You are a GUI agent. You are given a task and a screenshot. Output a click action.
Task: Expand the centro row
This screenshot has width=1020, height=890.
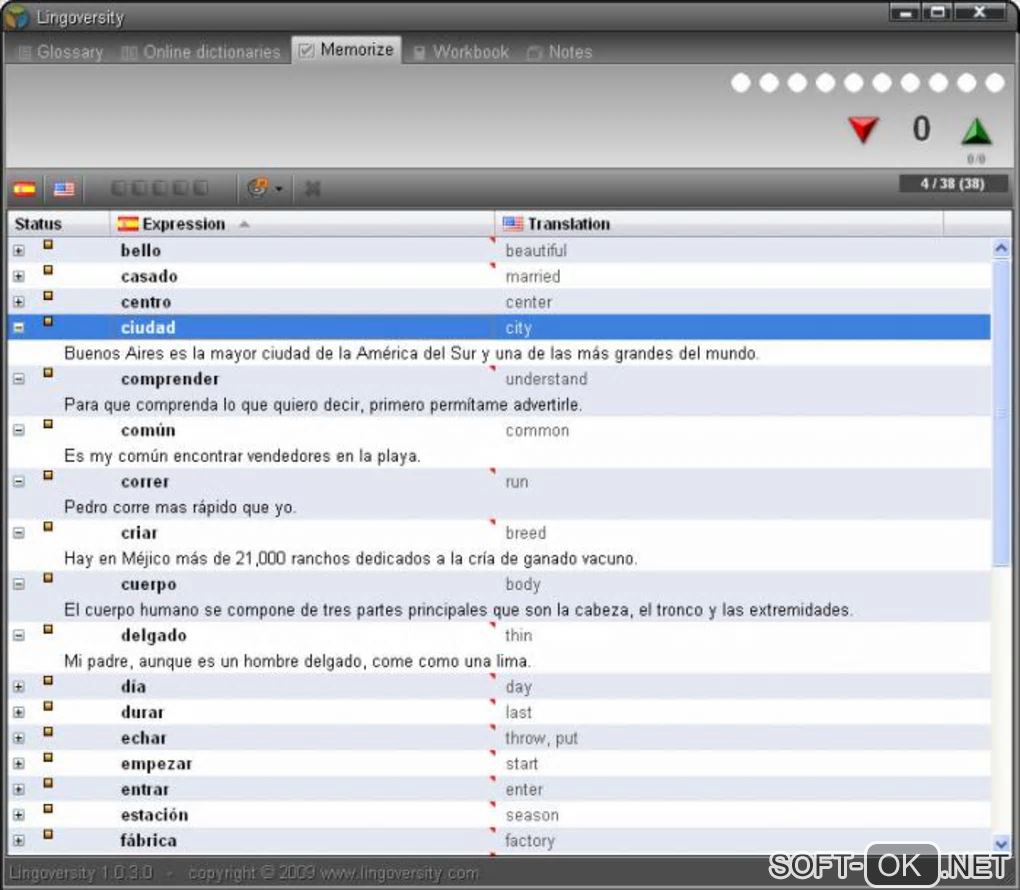tap(19, 302)
